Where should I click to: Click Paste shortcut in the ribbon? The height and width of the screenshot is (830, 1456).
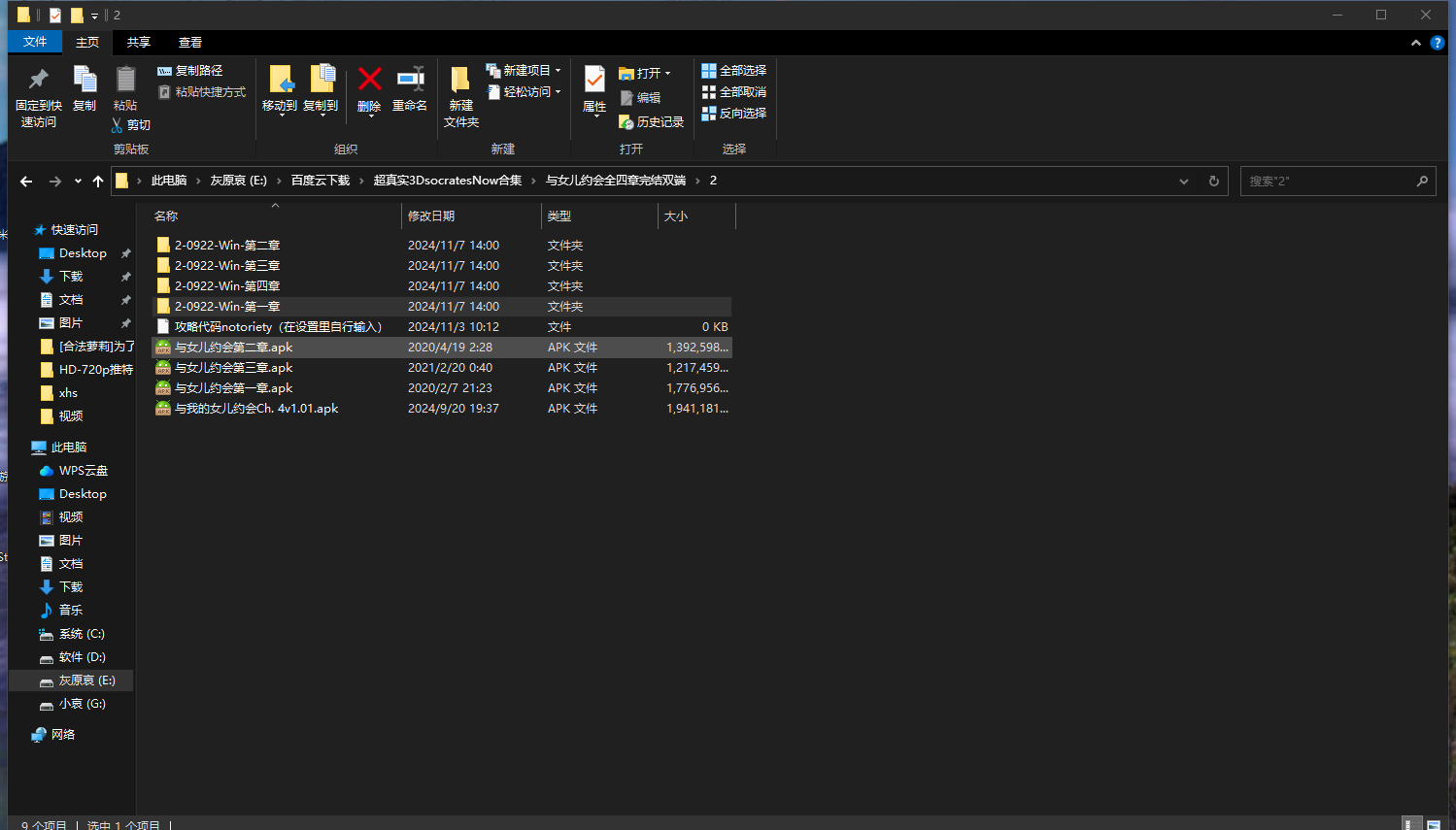point(202,92)
